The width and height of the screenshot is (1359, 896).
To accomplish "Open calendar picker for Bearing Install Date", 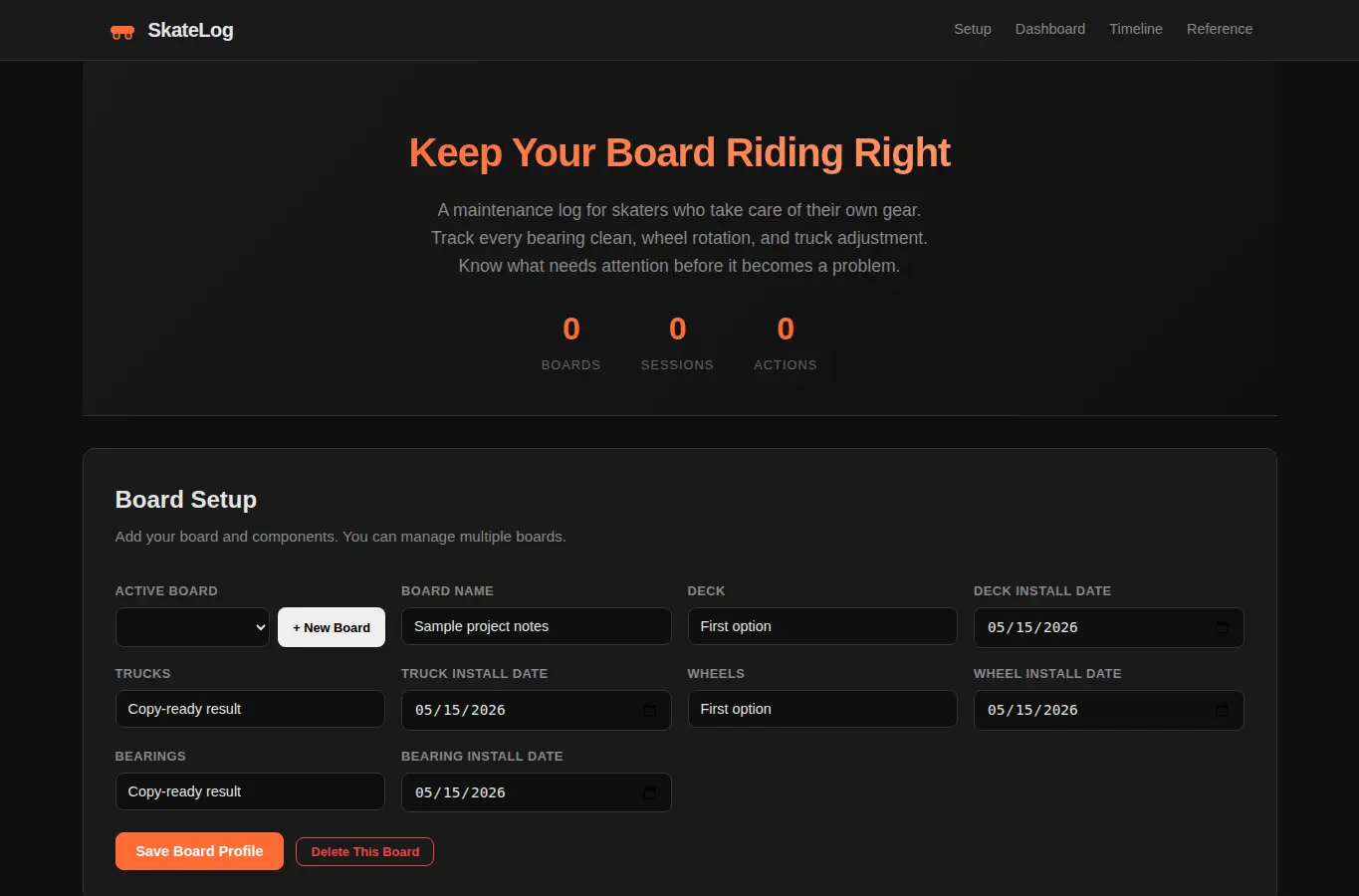I will [649, 792].
